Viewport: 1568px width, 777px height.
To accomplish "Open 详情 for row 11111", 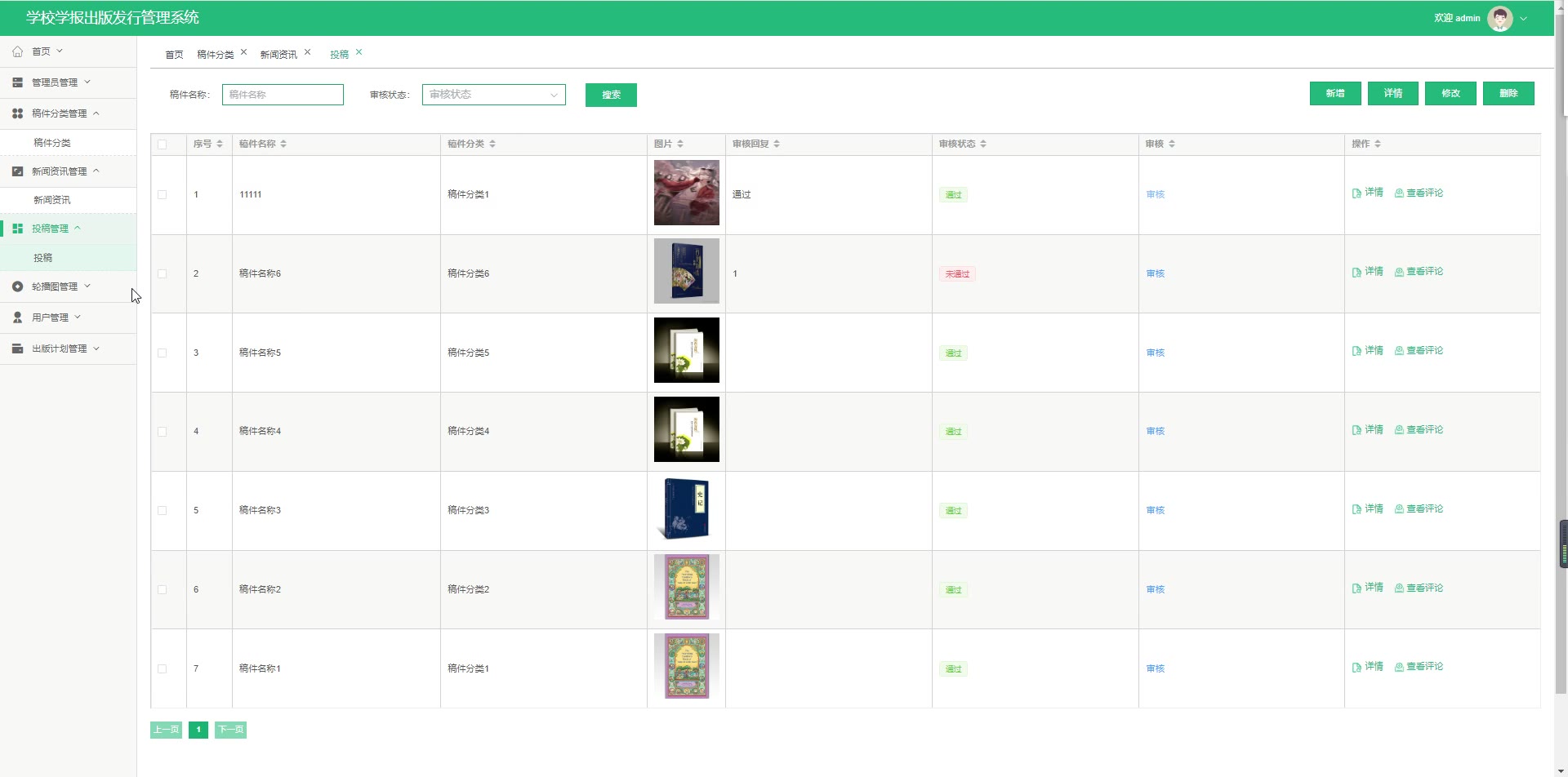I will tap(1368, 193).
